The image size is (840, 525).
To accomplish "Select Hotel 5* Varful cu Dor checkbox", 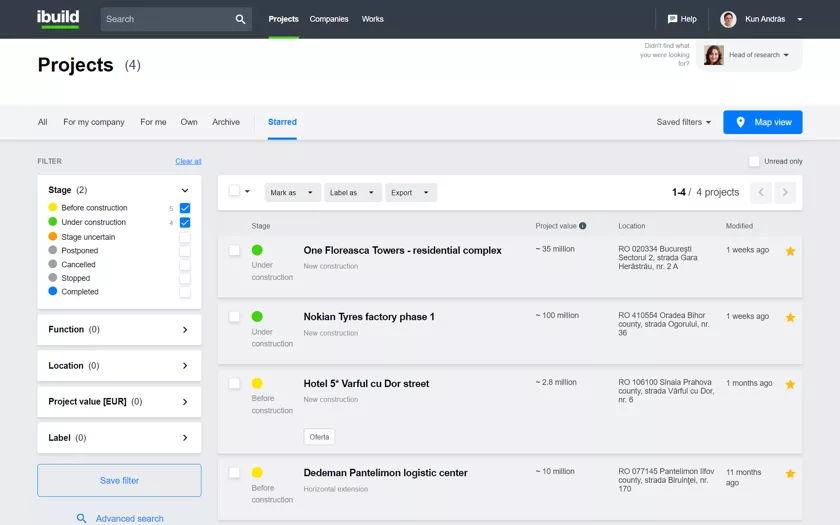I will point(234,383).
